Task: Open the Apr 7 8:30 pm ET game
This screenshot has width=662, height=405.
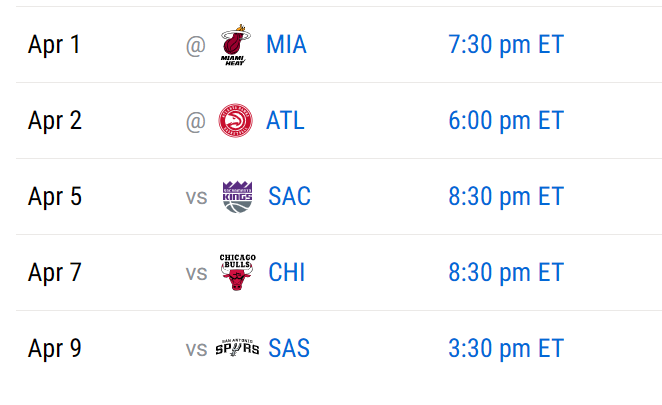Action: coord(506,273)
